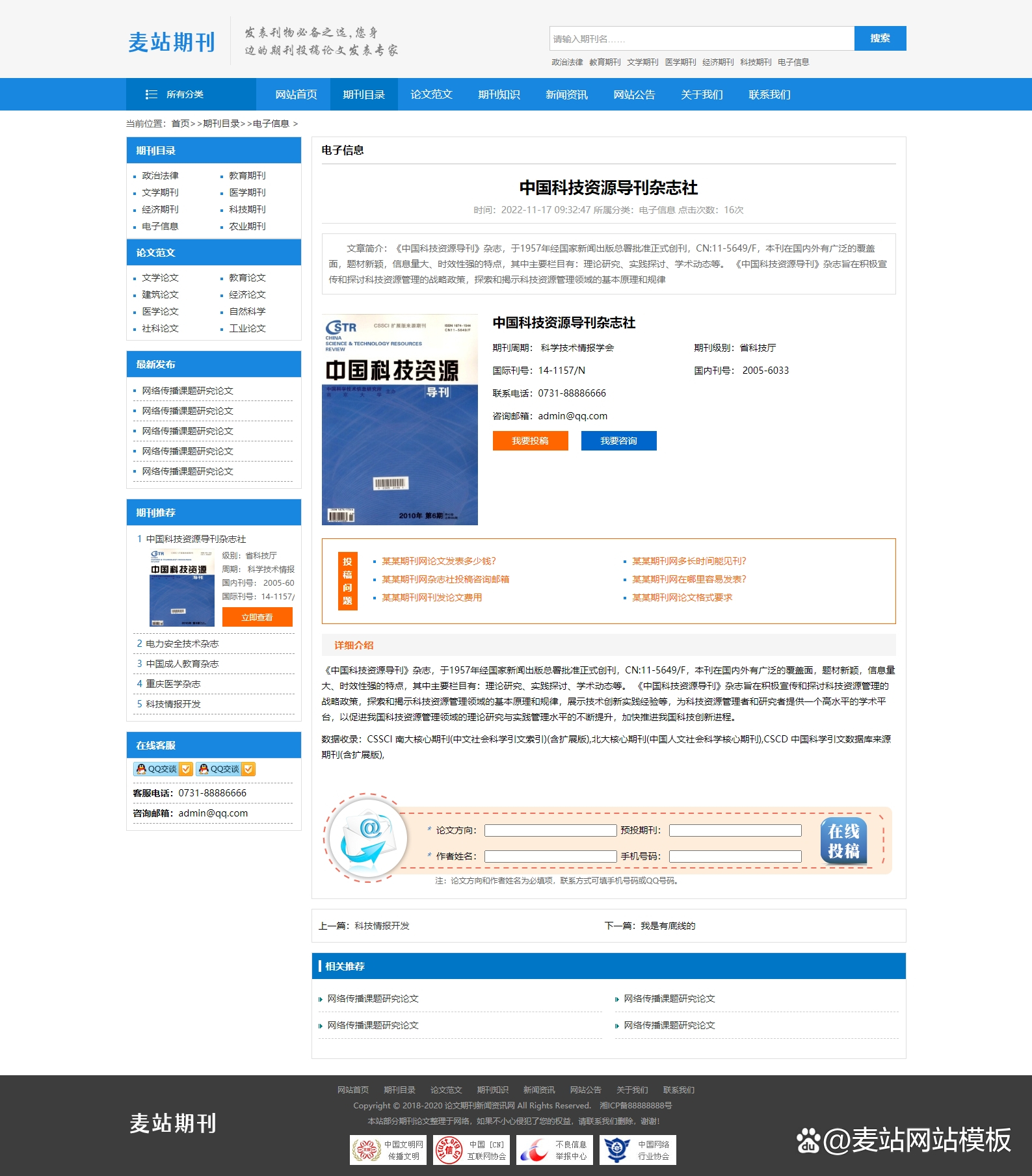Click 期刊目录 in the breadcrumb
The image size is (1032, 1176).
221,124
